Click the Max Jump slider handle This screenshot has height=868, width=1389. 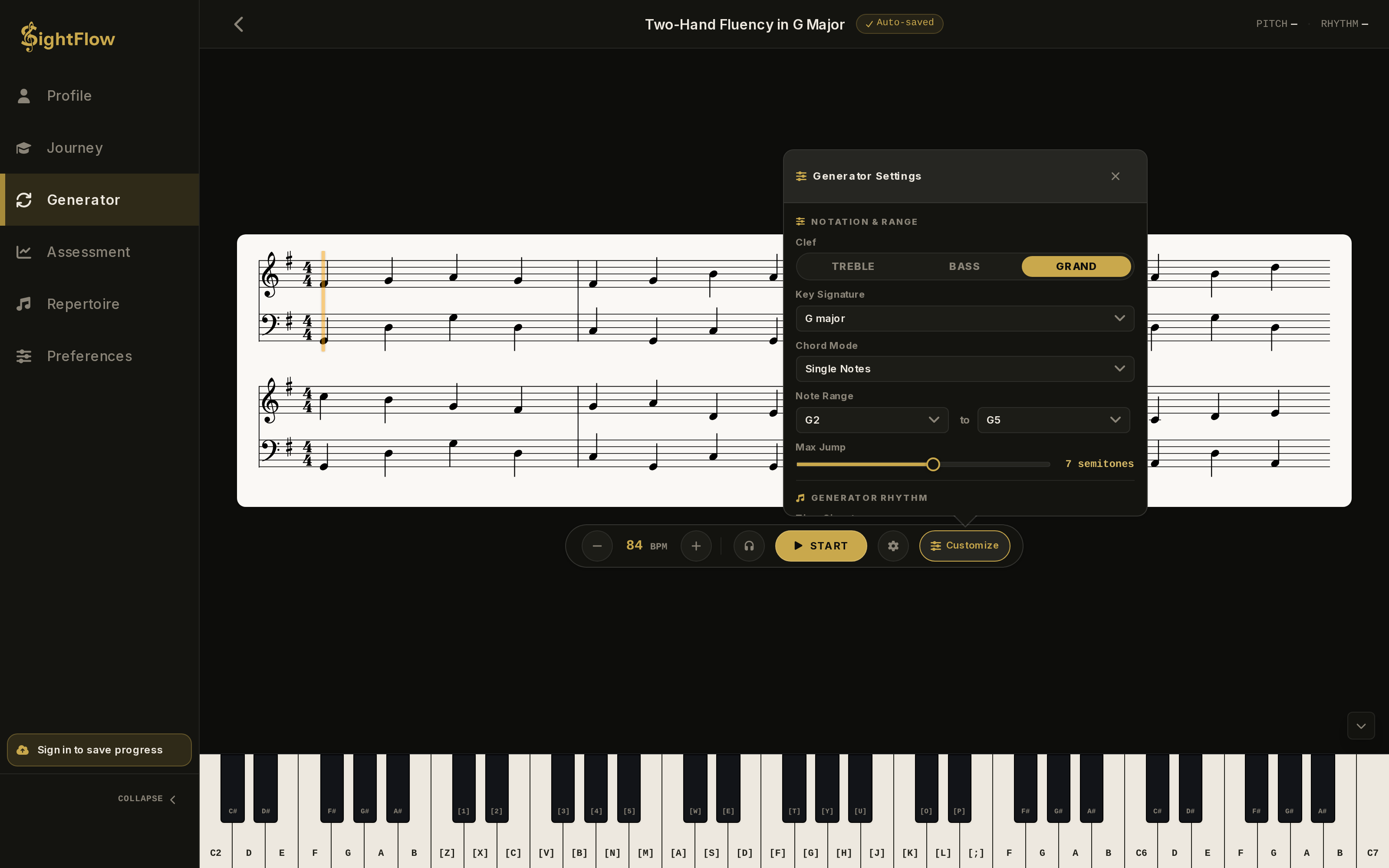coord(933,464)
